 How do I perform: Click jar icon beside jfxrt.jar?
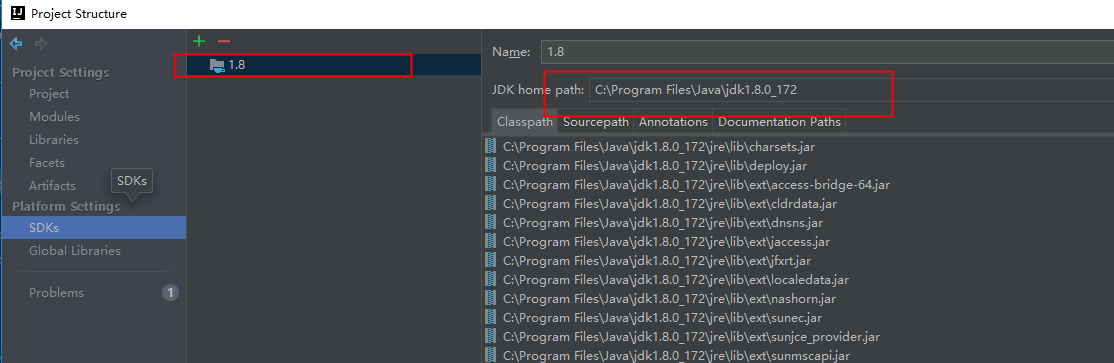tap(490, 260)
